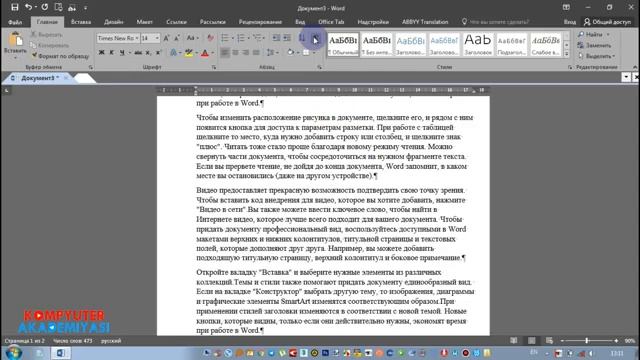
Task: Switch to the Рецензирование tab
Action: point(260,22)
